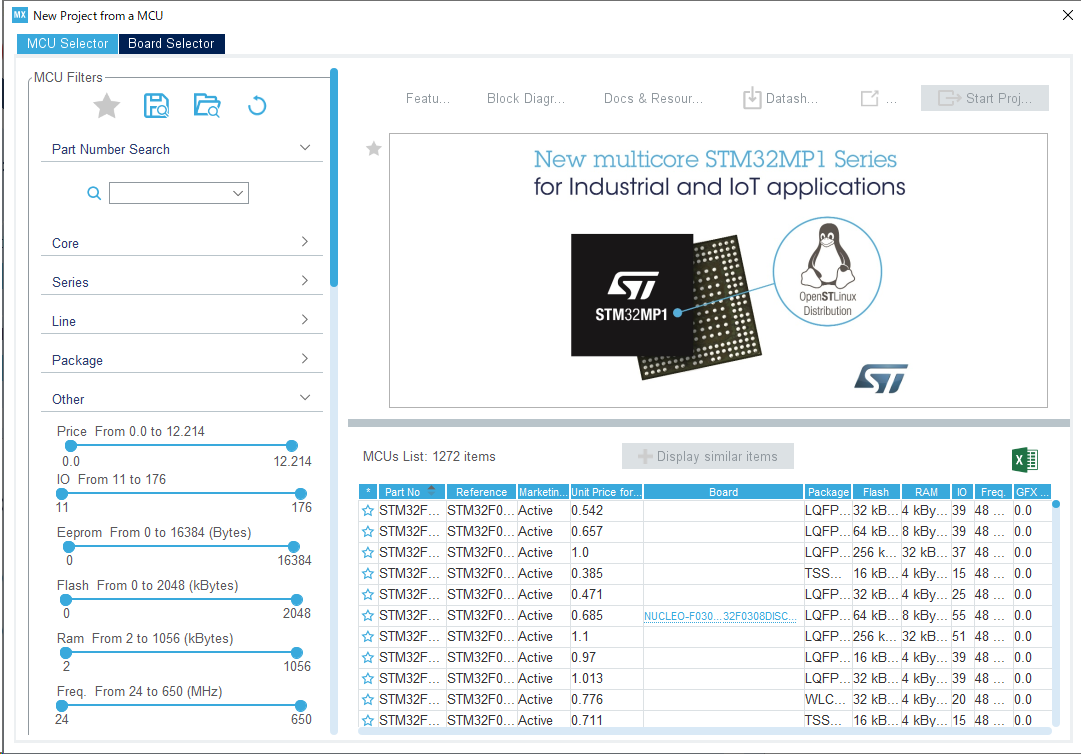
Task: Click the part number search magnifier icon
Action: click(x=94, y=193)
